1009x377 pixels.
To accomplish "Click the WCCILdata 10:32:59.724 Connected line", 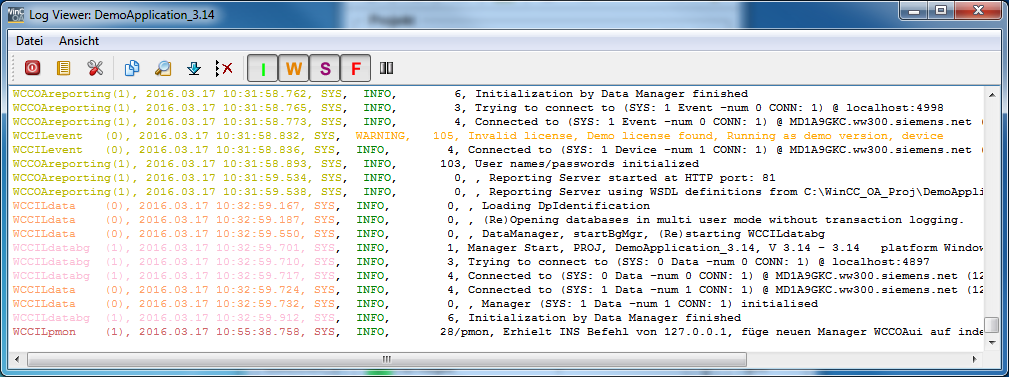I will click(497, 290).
